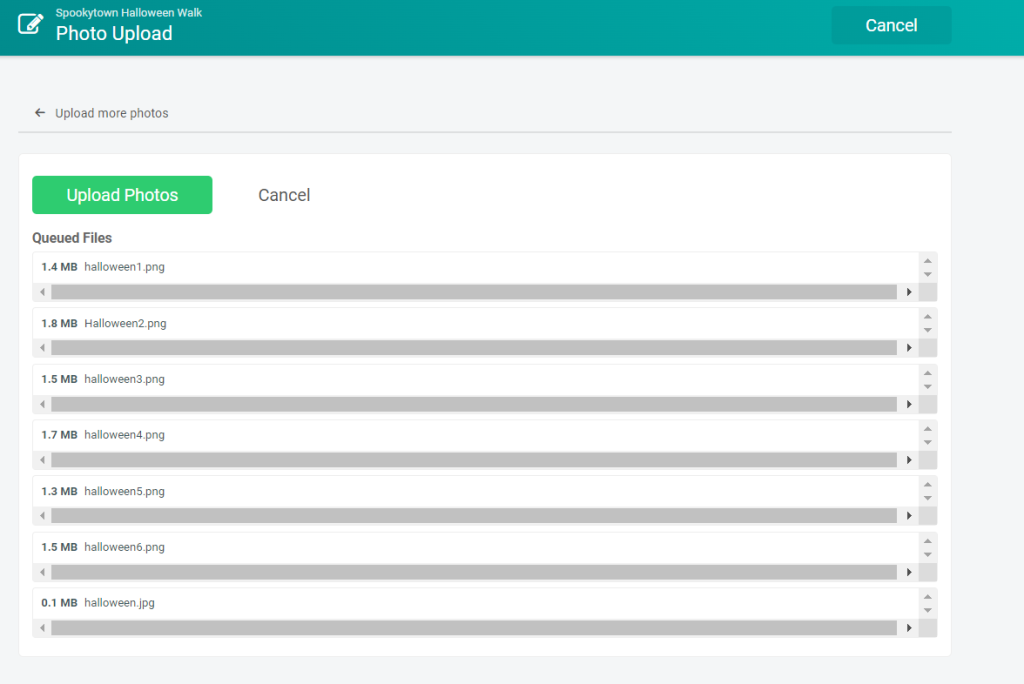Click scroll-up arrow in halloween5.png row
The image size is (1024, 684).
point(927,485)
